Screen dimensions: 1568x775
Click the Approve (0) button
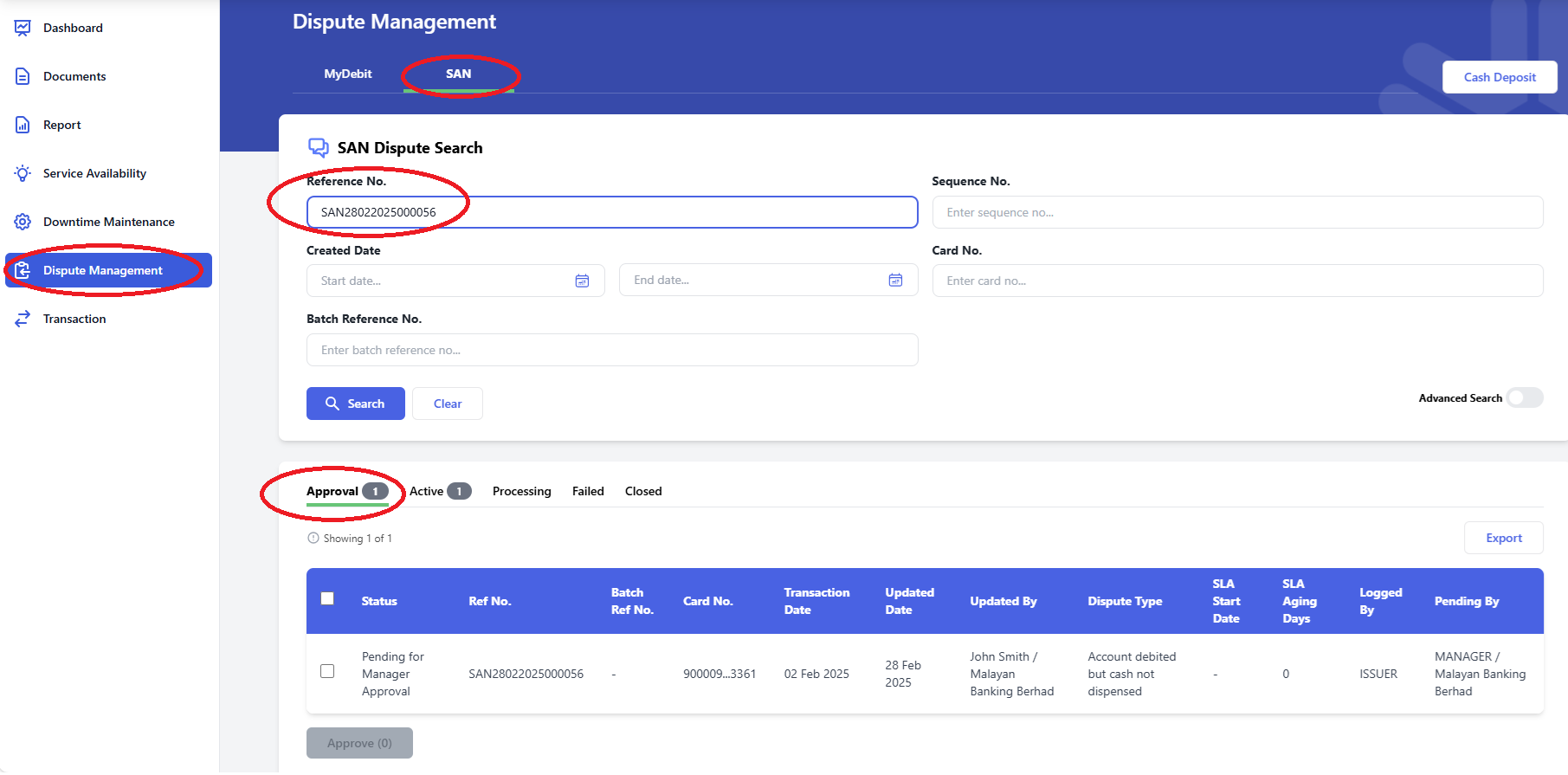point(359,743)
